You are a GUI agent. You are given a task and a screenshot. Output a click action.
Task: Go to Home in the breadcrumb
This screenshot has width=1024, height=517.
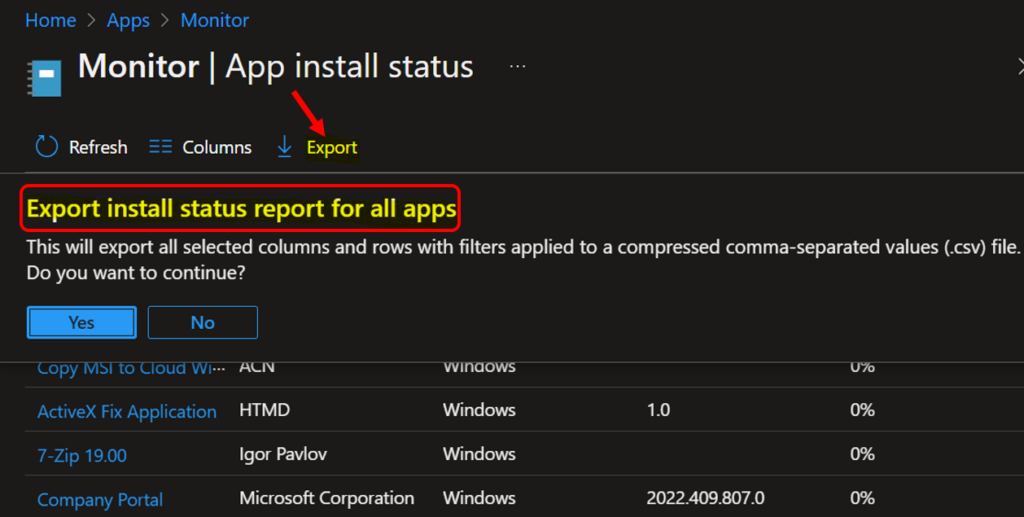[50, 20]
